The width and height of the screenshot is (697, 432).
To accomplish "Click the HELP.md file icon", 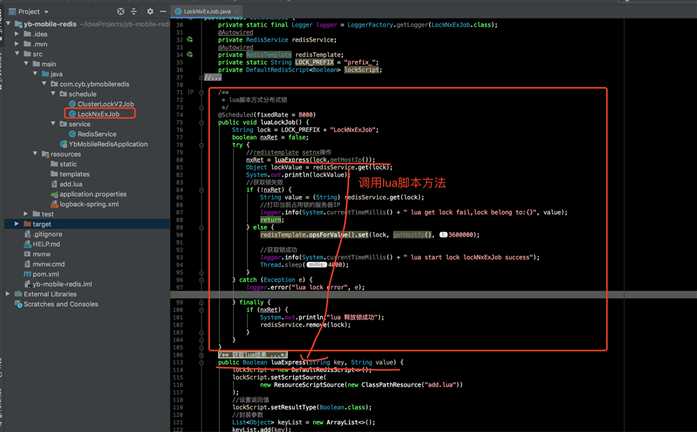I will coord(28,244).
